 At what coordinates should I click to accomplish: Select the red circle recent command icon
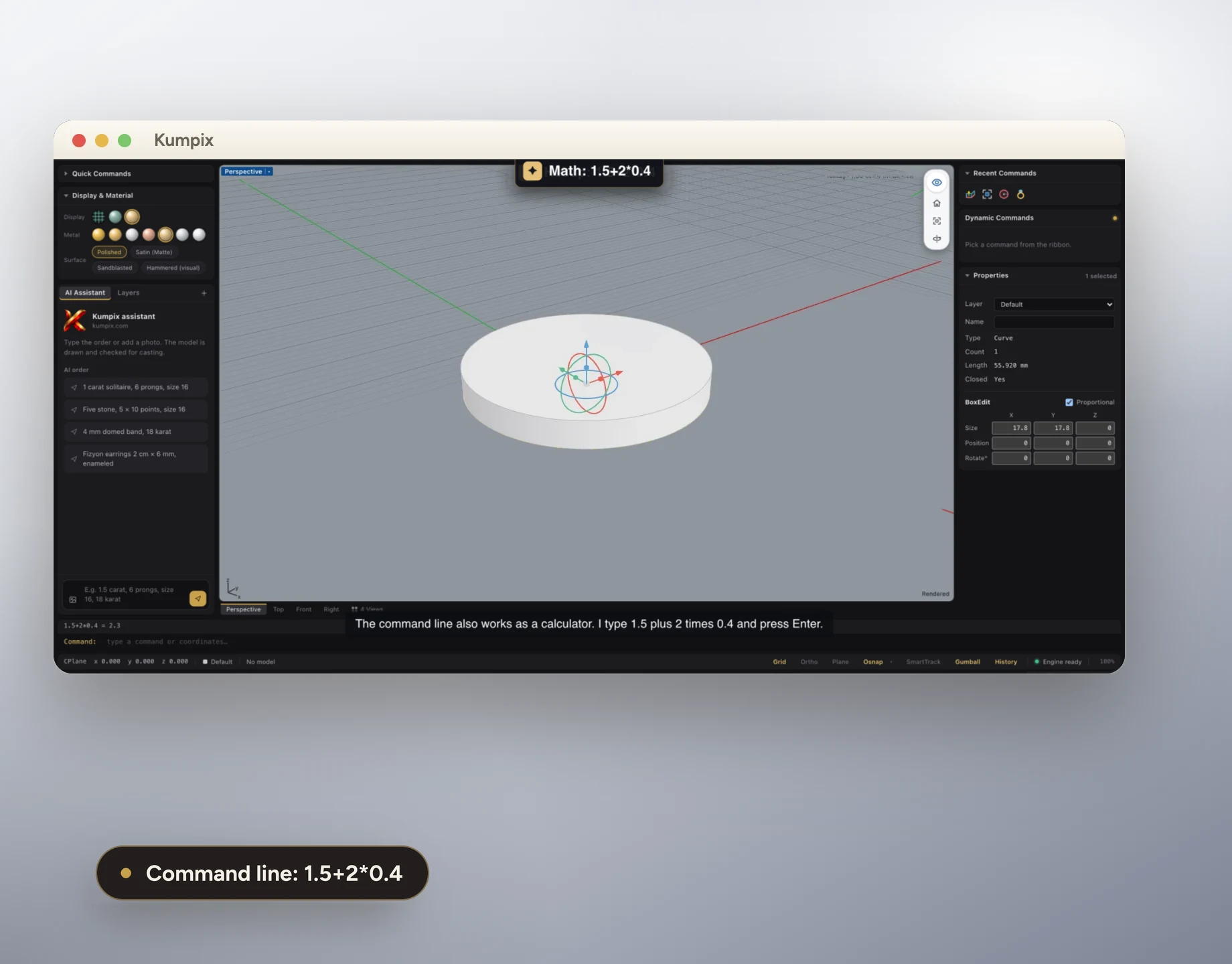point(1004,194)
